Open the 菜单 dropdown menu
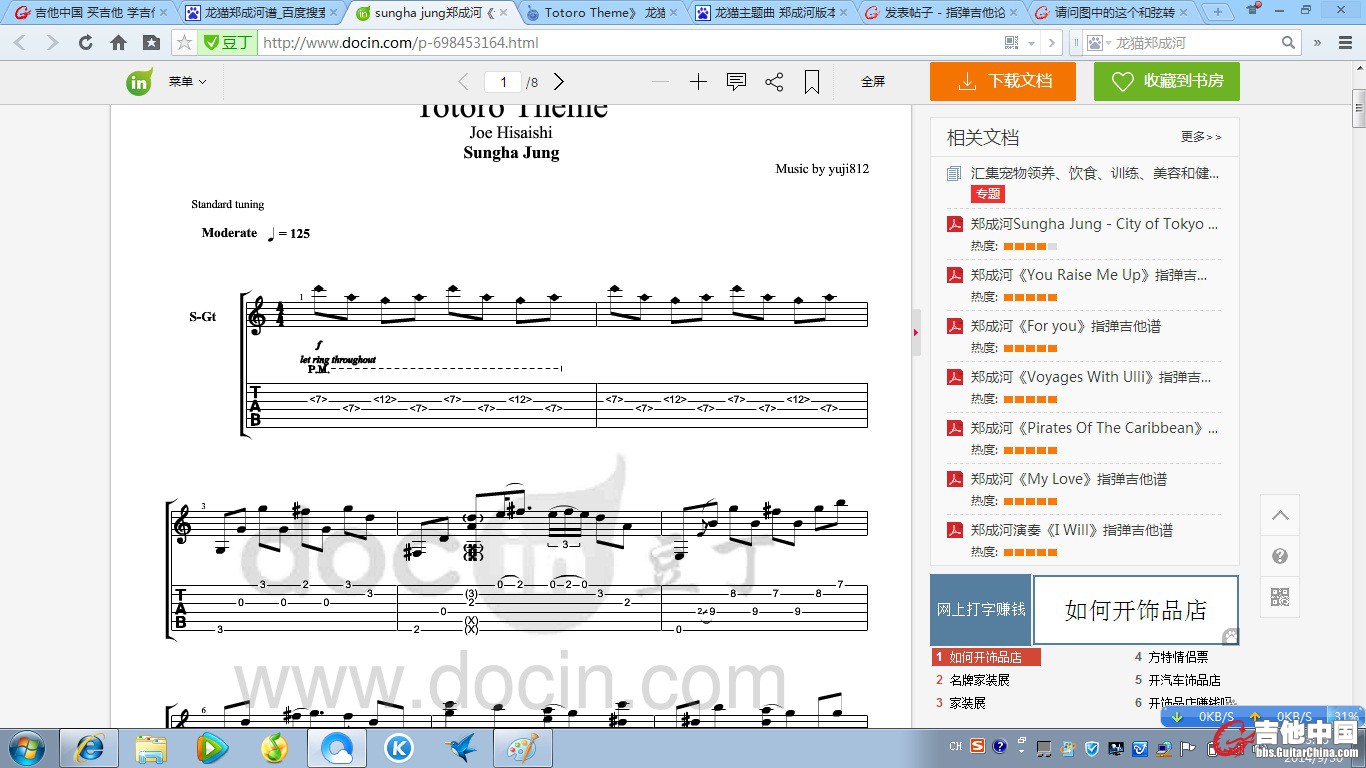Screen dimensions: 1366x768 187,82
